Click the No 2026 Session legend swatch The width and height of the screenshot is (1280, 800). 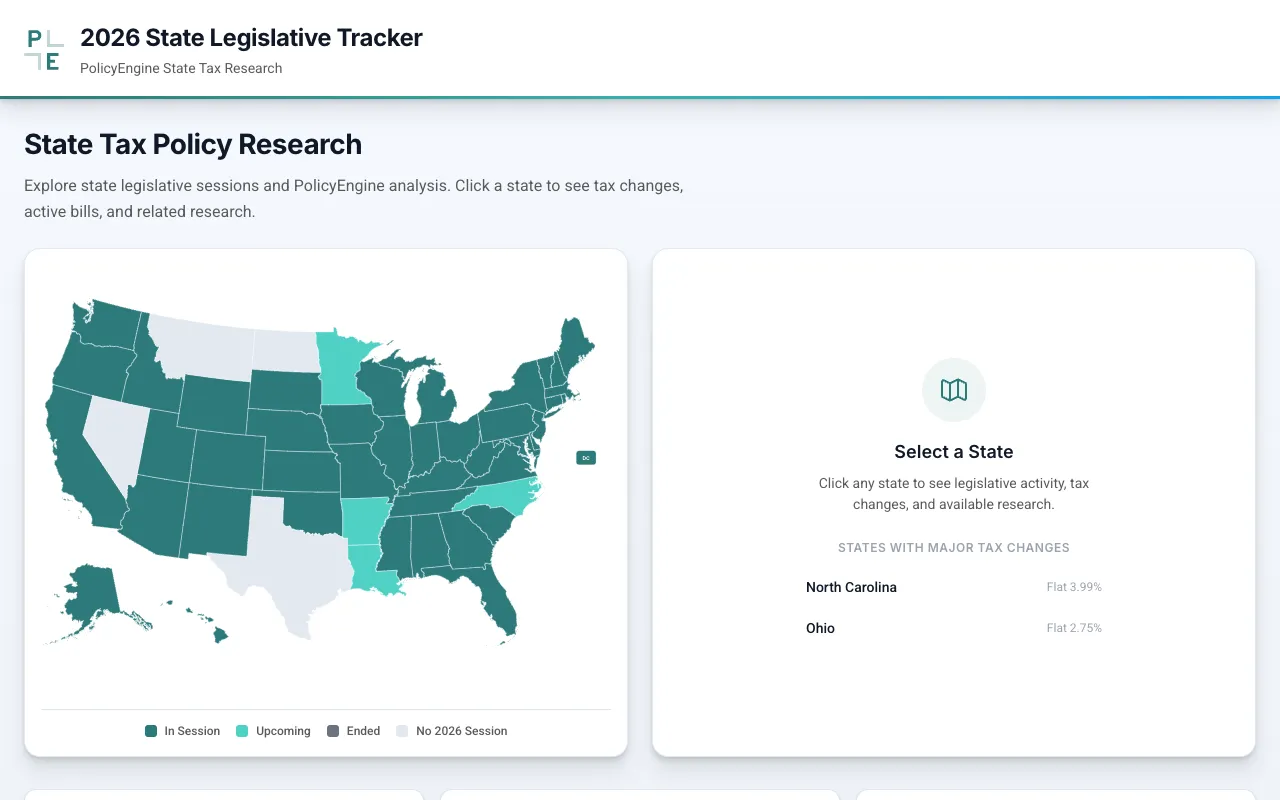point(402,731)
